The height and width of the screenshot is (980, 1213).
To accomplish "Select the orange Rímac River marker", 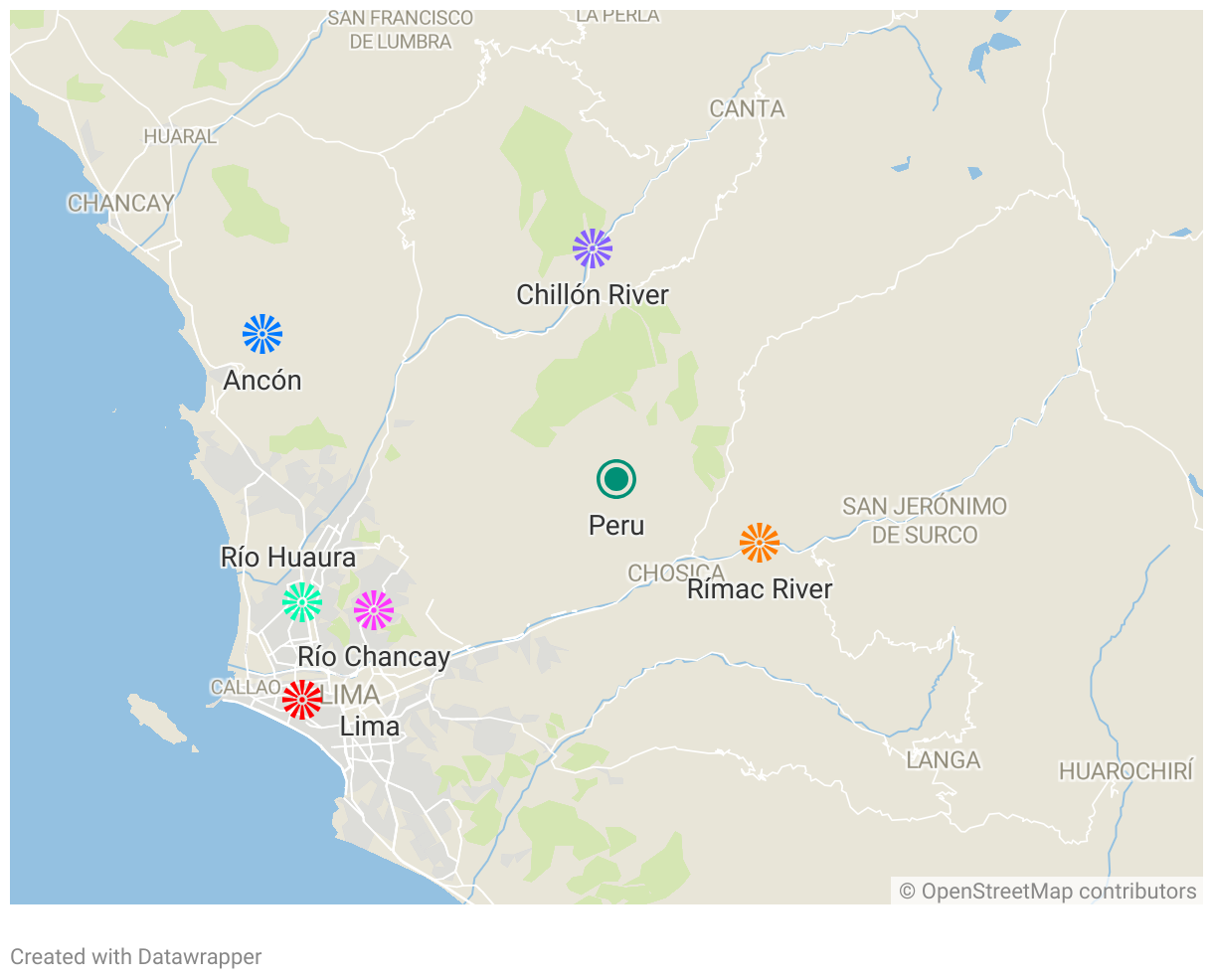I will click(x=760, y=543).
